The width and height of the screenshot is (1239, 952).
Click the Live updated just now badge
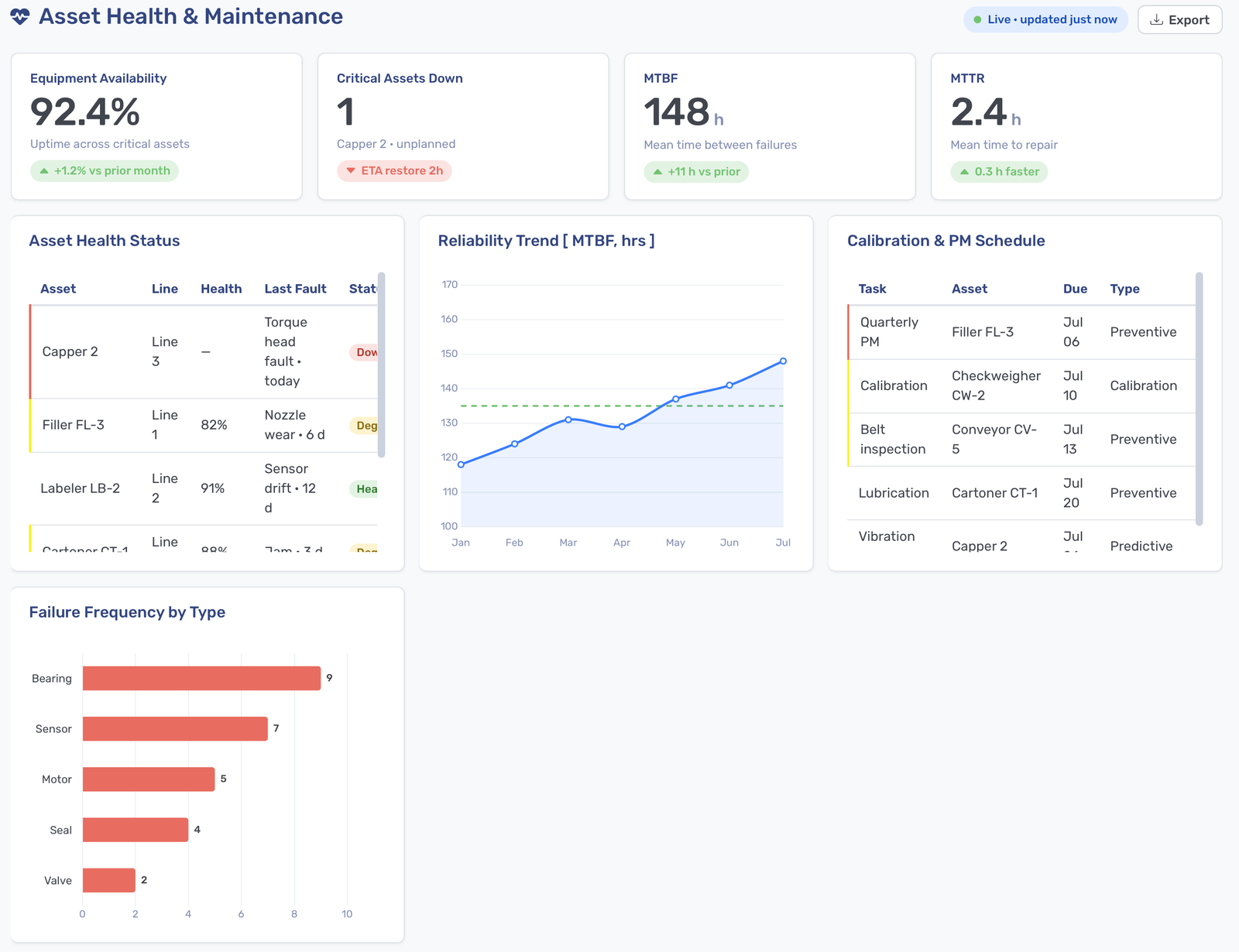(1045, 19)
